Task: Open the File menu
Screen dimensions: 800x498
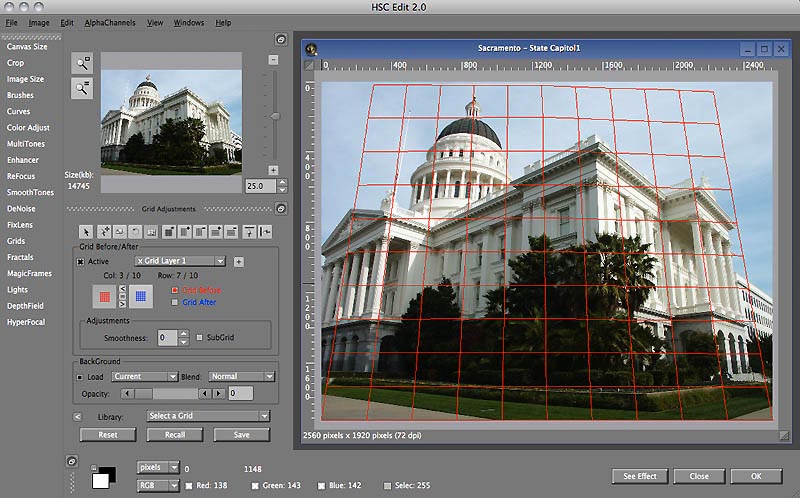Action: (x=11, y=23)
